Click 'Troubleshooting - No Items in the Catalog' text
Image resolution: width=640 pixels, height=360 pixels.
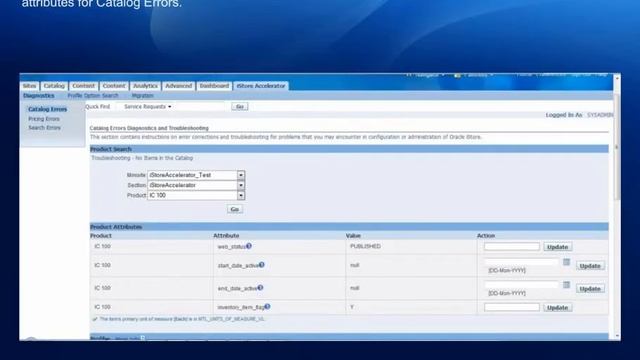point(142,158)
